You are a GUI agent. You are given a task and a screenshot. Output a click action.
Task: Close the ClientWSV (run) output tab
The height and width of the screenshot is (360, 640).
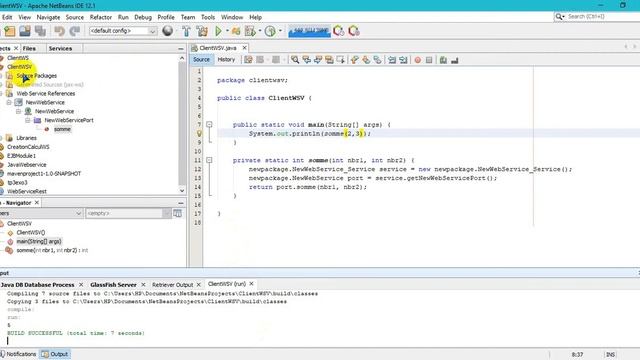coord(251,284)
